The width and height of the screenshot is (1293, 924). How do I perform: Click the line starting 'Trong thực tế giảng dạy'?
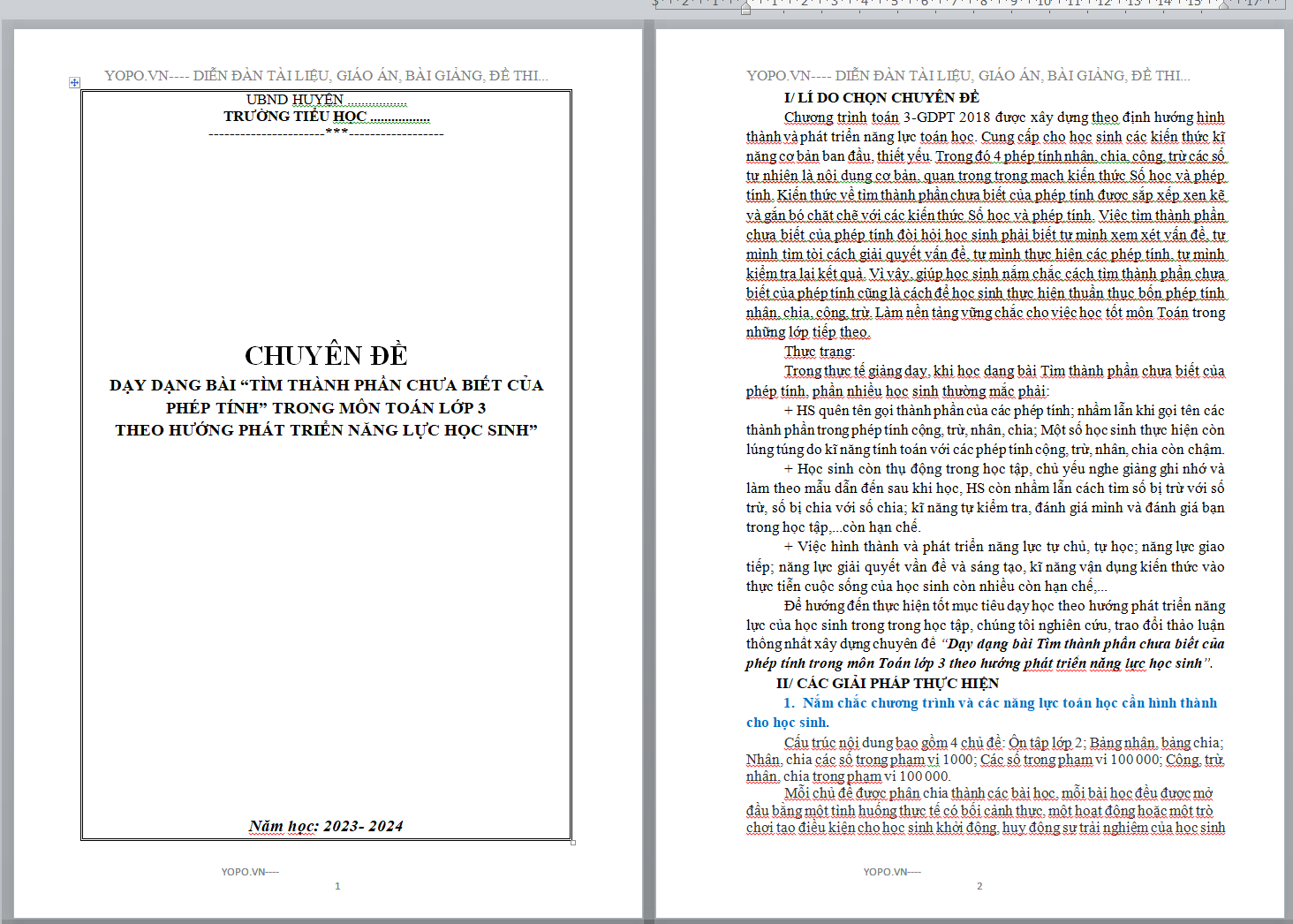point(1004,371)
